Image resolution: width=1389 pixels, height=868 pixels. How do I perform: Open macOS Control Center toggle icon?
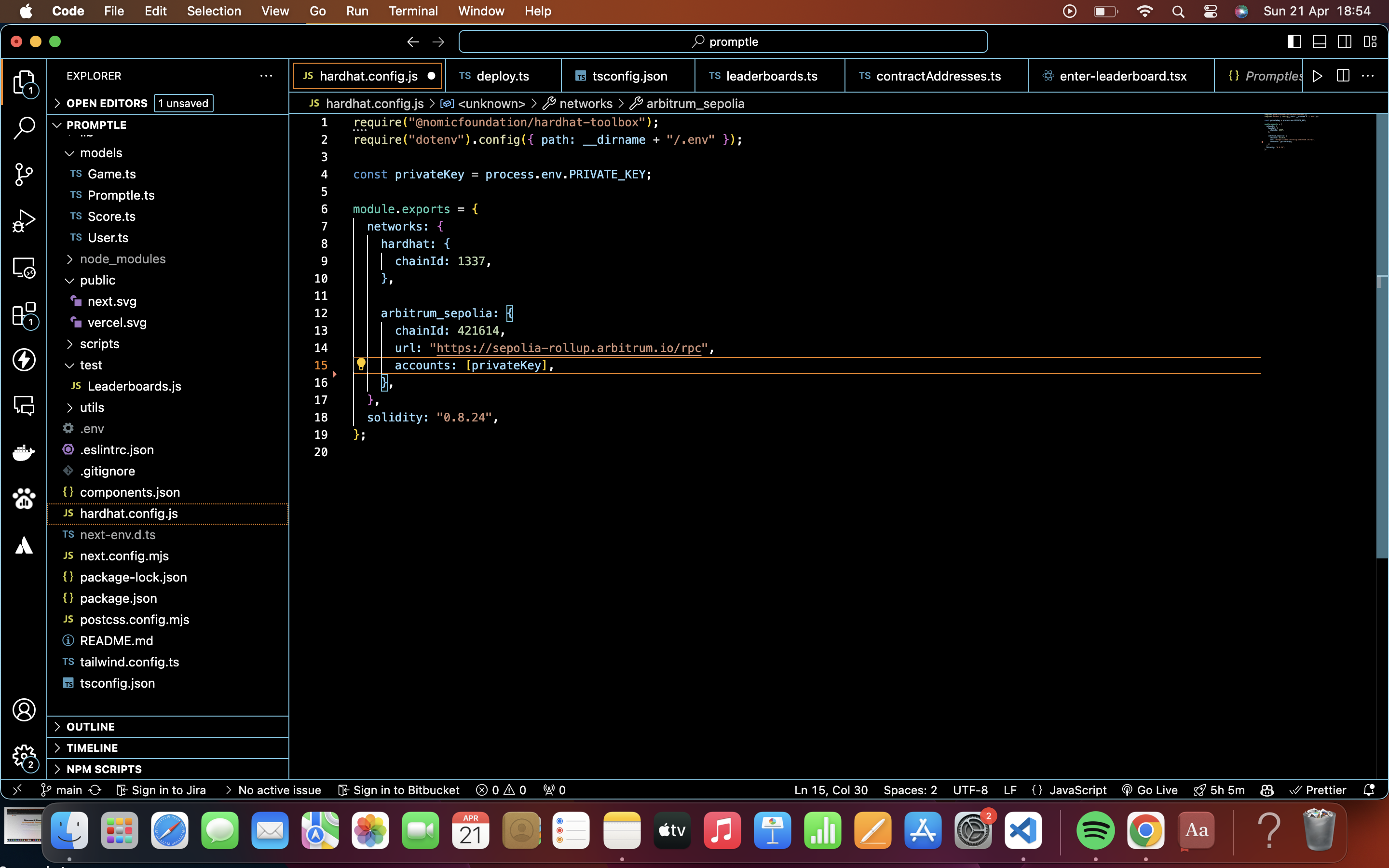tap(1210, 11)
